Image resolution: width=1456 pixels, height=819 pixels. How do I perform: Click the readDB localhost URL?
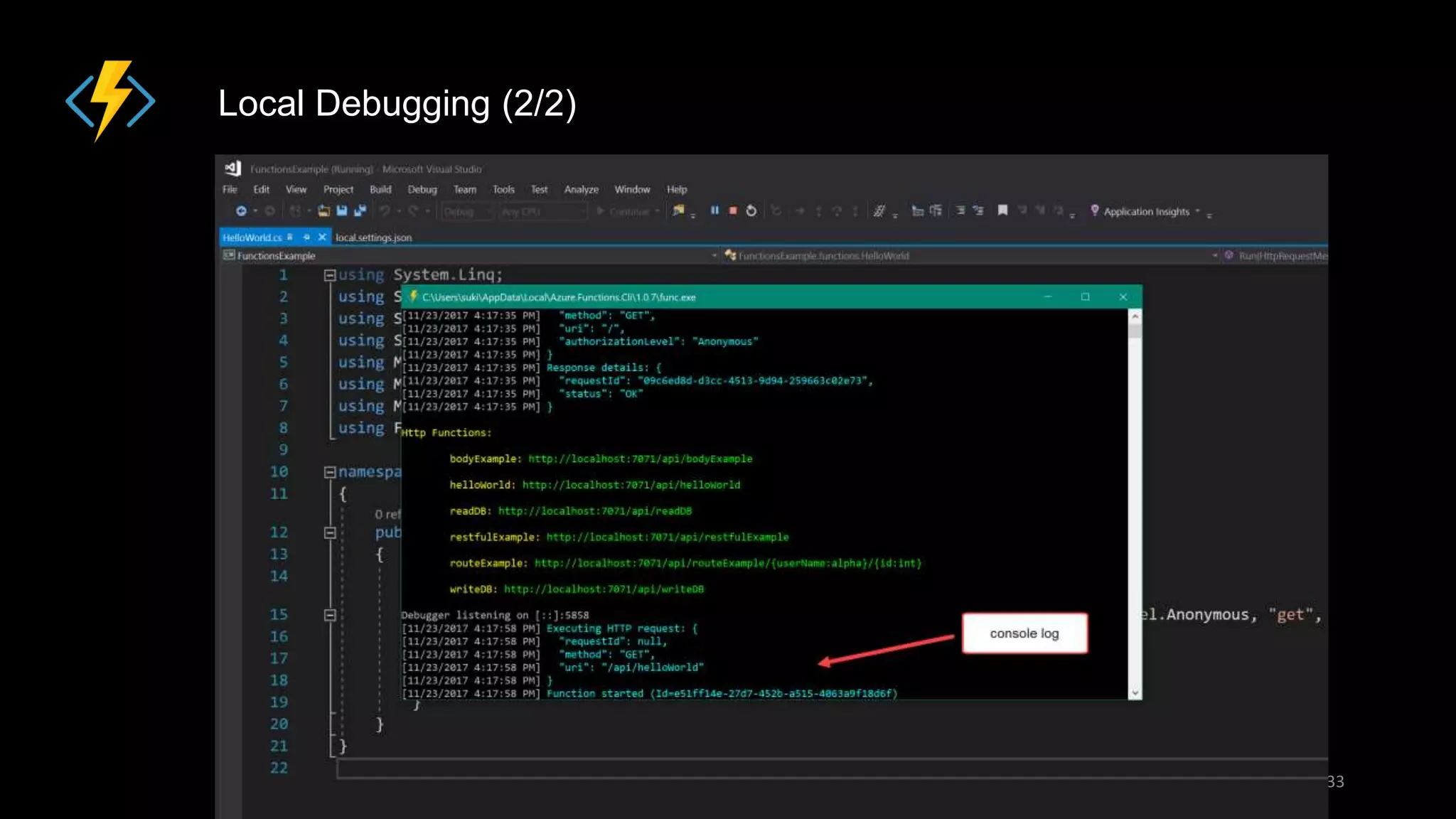(x=595, y=511)
